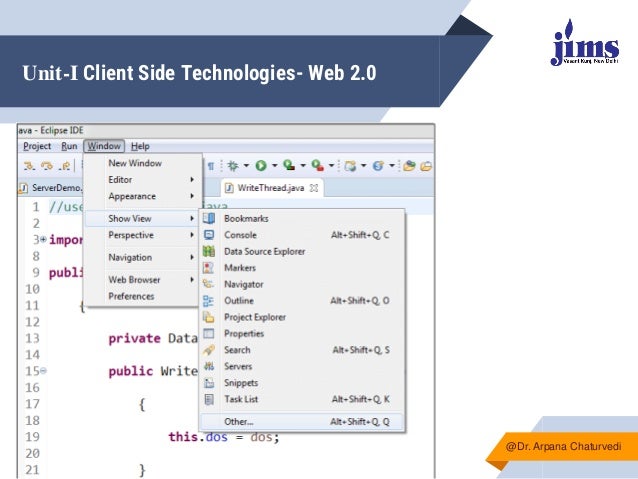Click the Project Explorer view icon
Screen dimensions: 638x479
pyautogui.click(x=208, y=317)
